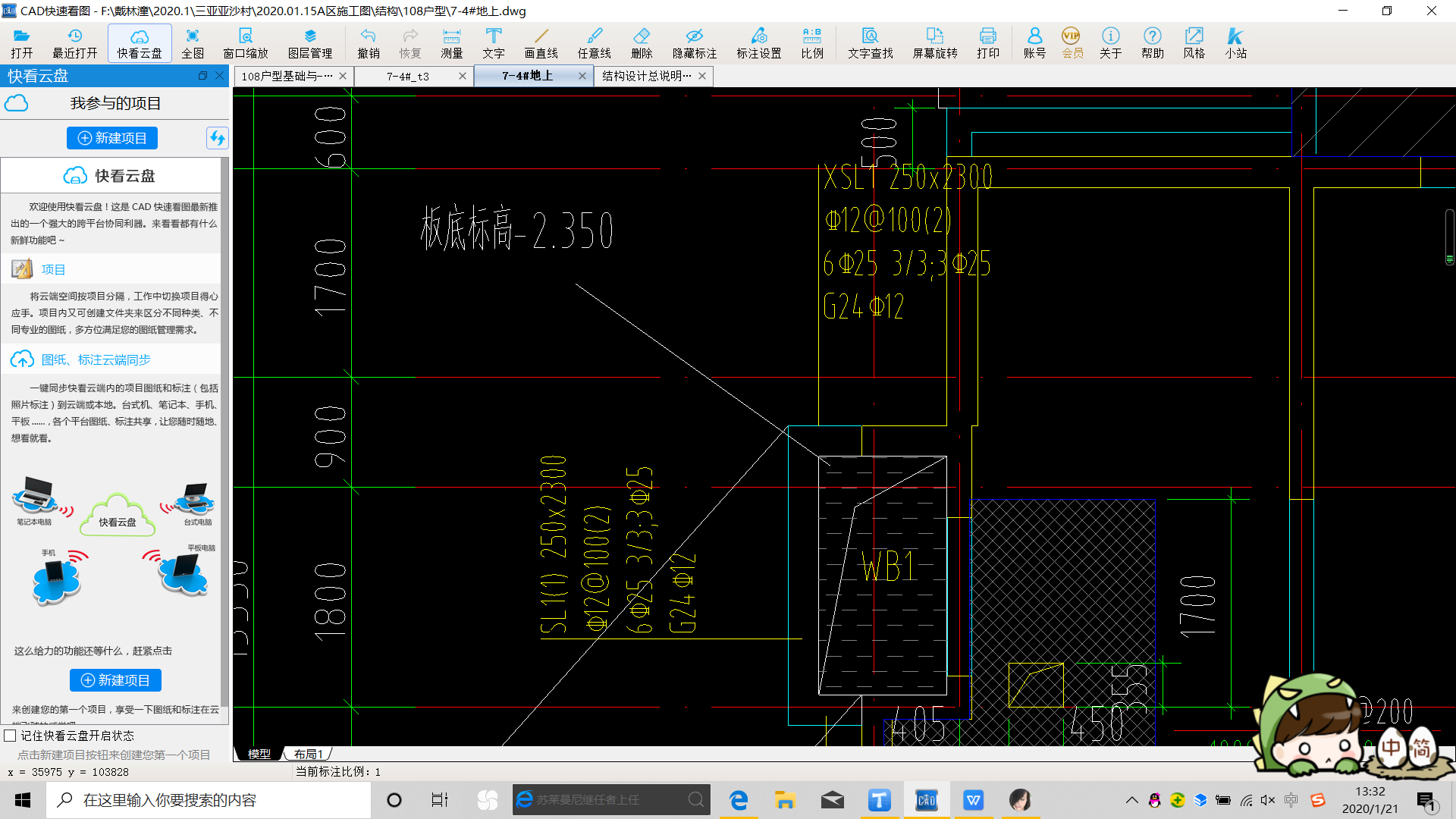Open Microsoft Edge from taskbar
Viewport: 1456px width, 819px height.
[x=738, y=800]
